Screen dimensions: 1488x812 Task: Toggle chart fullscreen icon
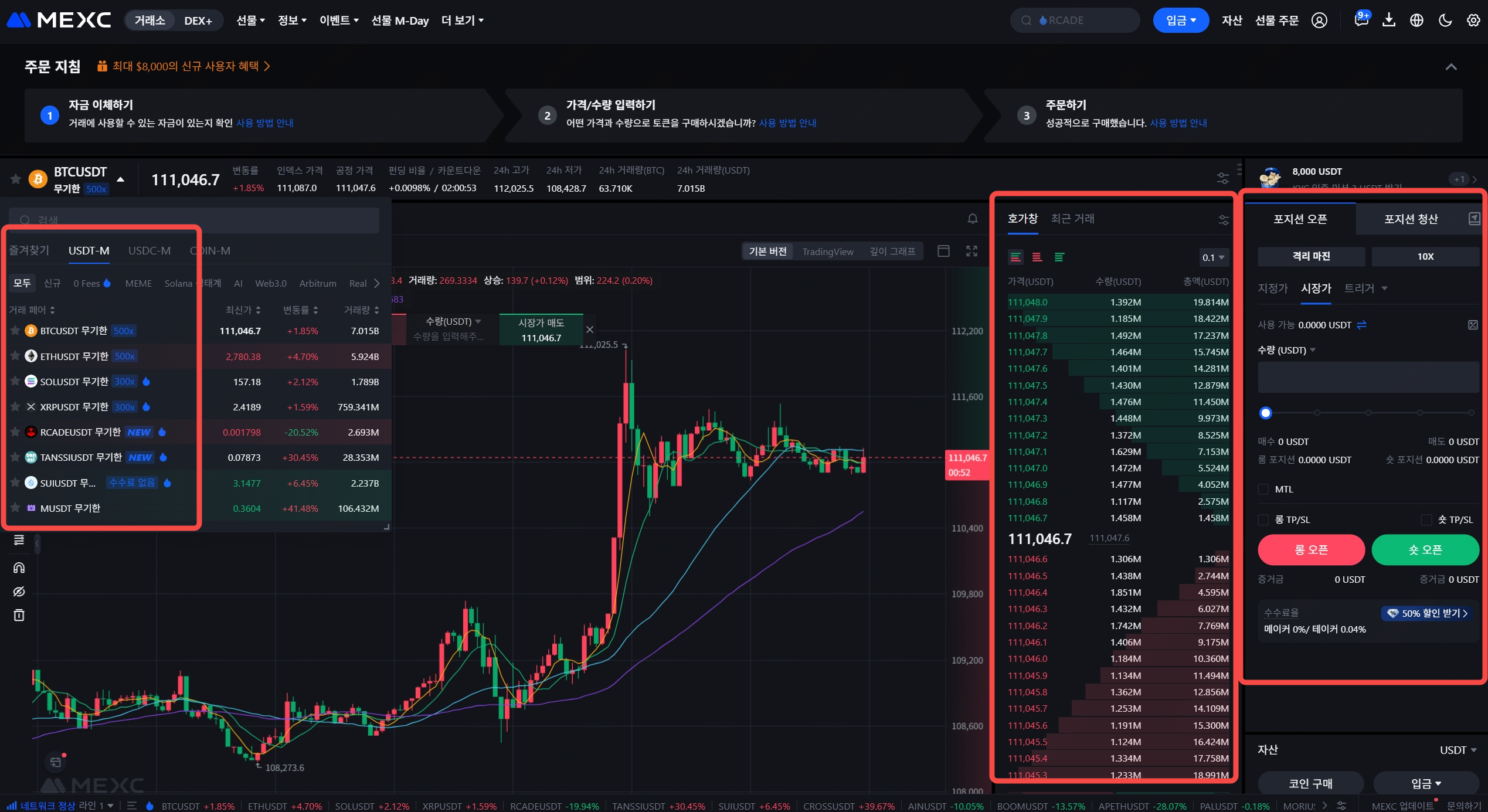[972, 251]
